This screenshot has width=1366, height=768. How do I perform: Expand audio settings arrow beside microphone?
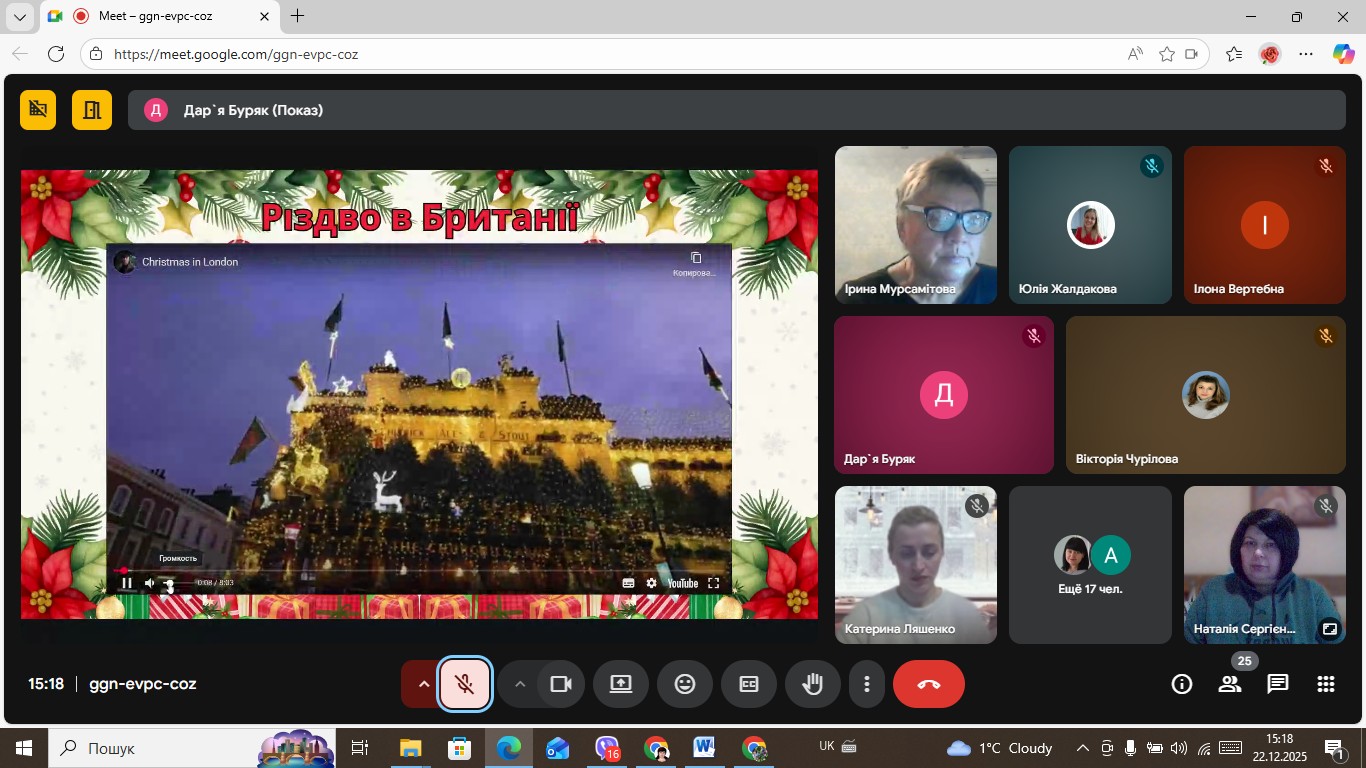pyautogui.click(x=423, y=684)
